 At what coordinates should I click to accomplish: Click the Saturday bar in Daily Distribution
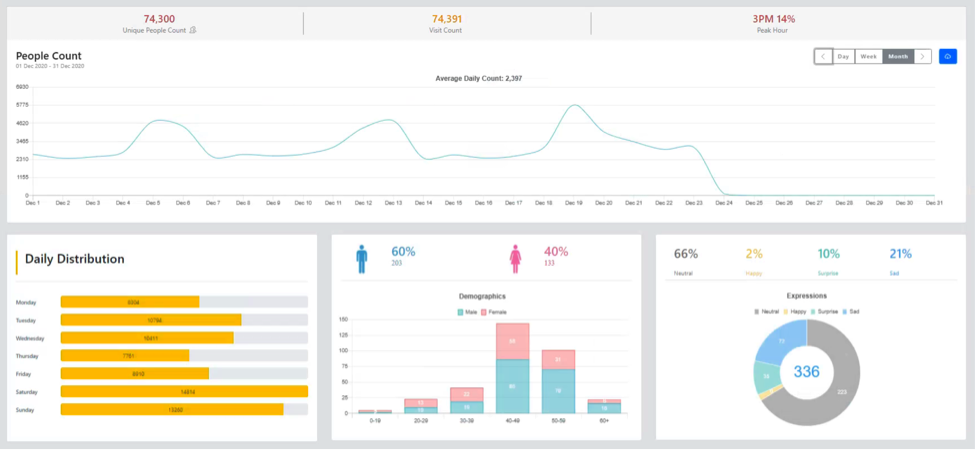(184, 391)
